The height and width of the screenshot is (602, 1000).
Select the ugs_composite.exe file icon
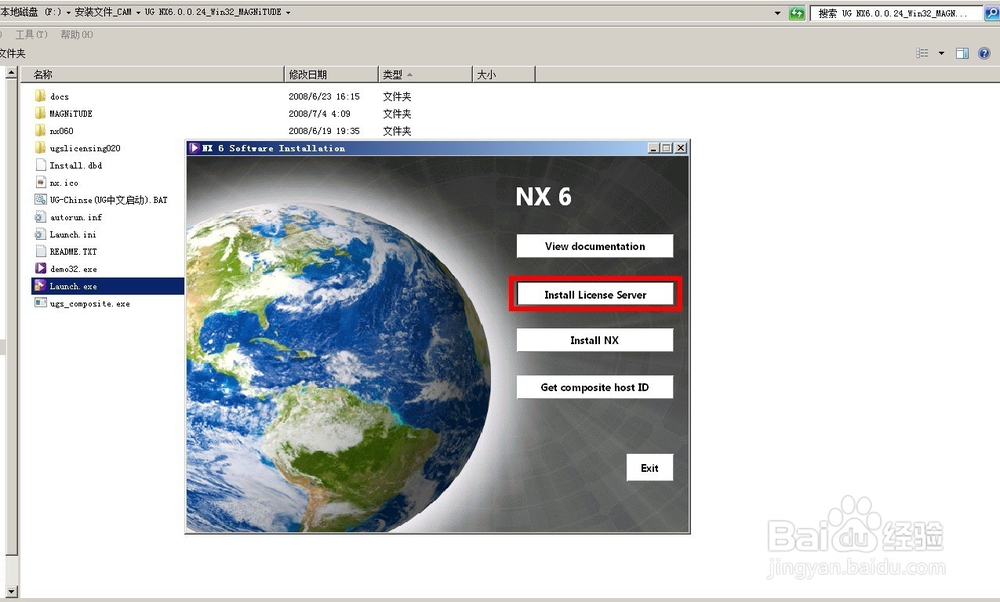[40, 303]
